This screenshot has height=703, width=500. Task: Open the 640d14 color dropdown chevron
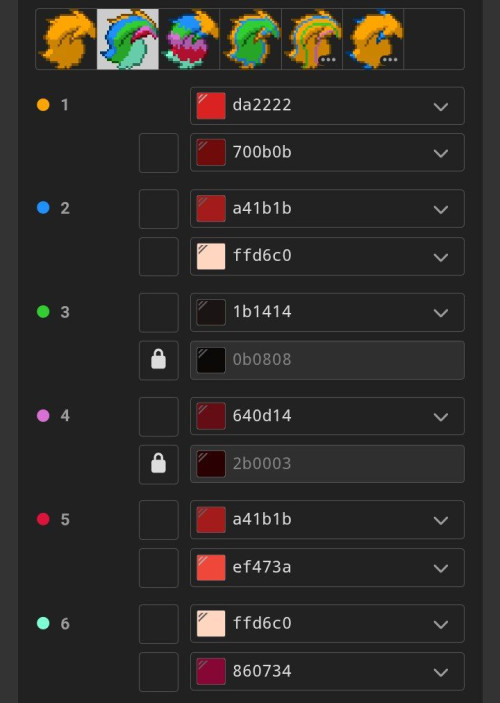[441, 417]
